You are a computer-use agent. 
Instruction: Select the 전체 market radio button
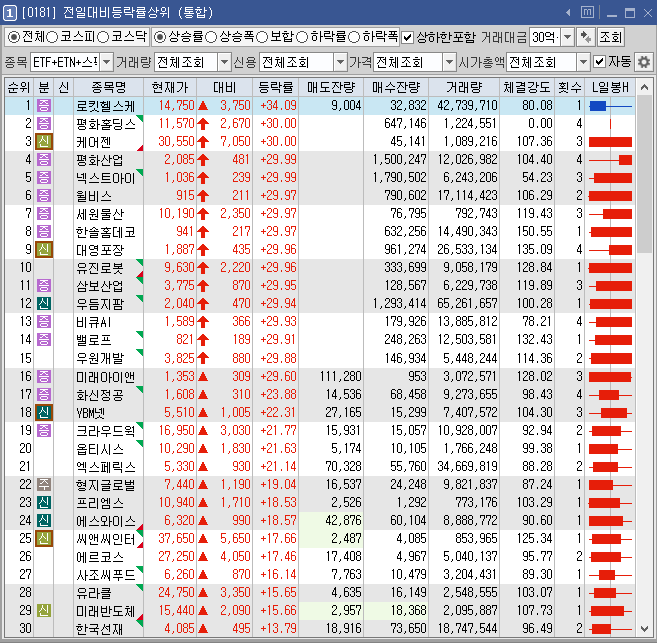coord(14,37)
